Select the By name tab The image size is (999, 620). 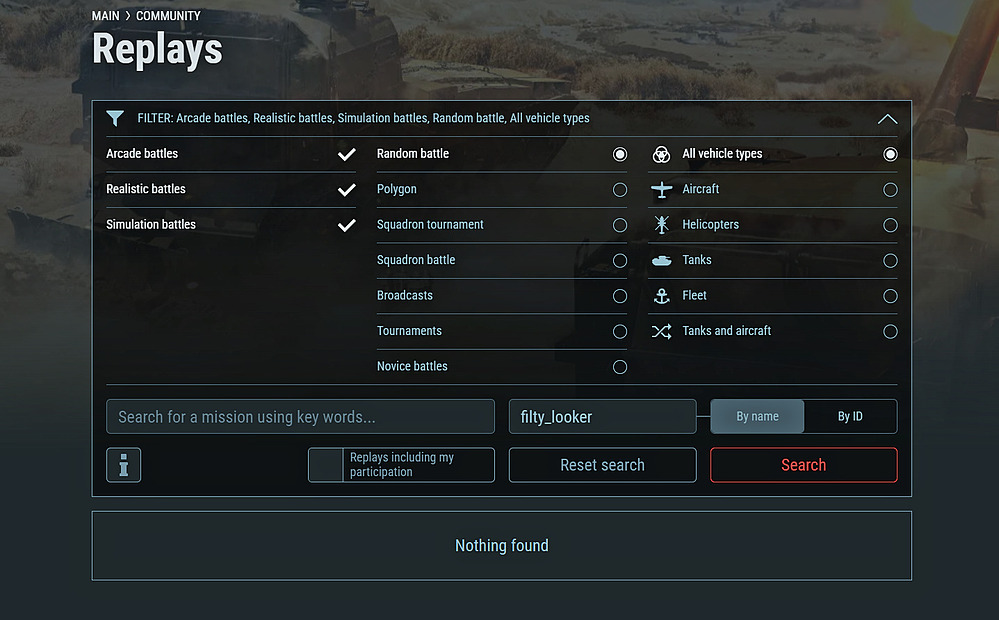pyautogui.click(x=757, y=417)
